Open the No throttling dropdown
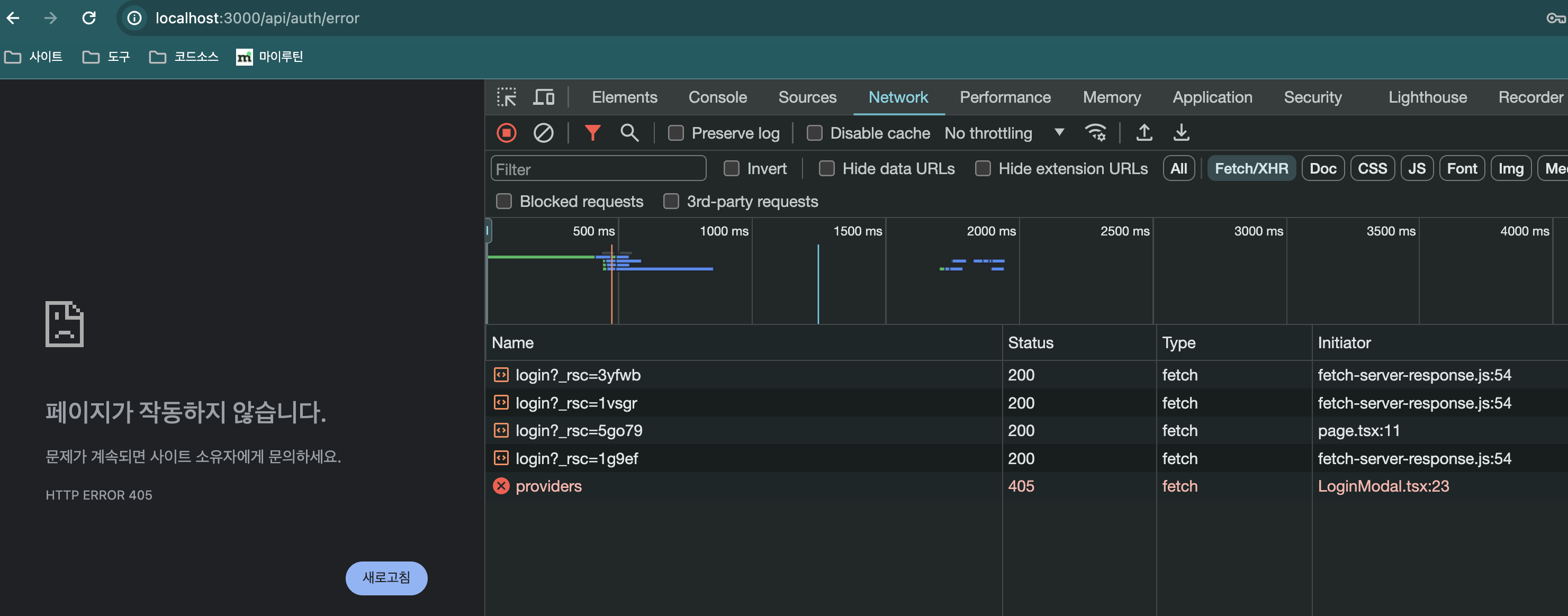This screenshot has width=1568, height=616. coord(1004,133)
